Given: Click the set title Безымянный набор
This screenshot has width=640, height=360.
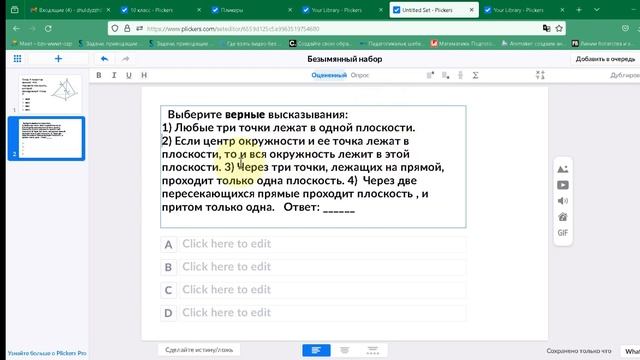Looking at the screenshot, I should click(x=344, y=59).
